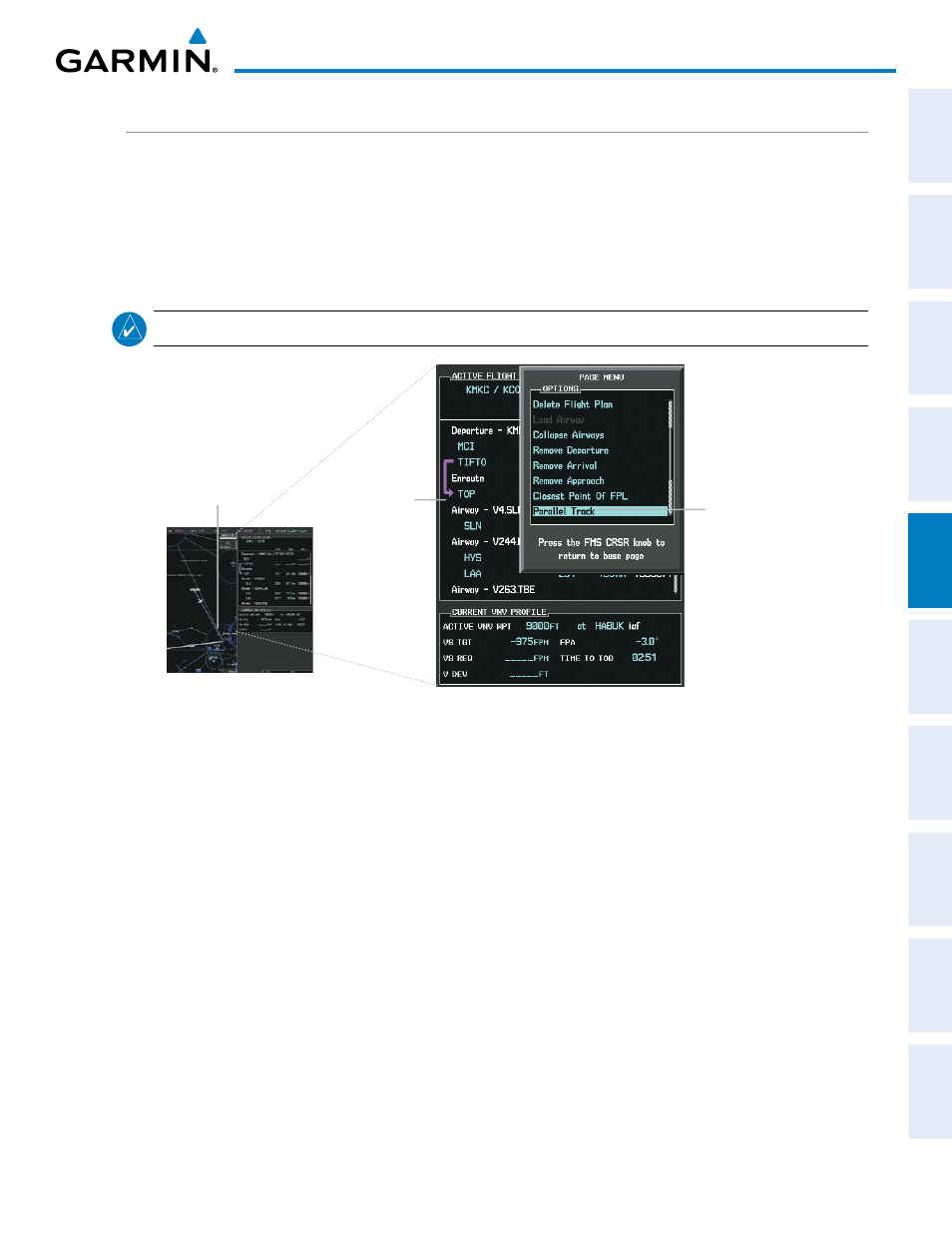This screenshot has width=952, height=1233.
Task: Click the 9000FT VNV altitude value
Action: pos(543,626)
